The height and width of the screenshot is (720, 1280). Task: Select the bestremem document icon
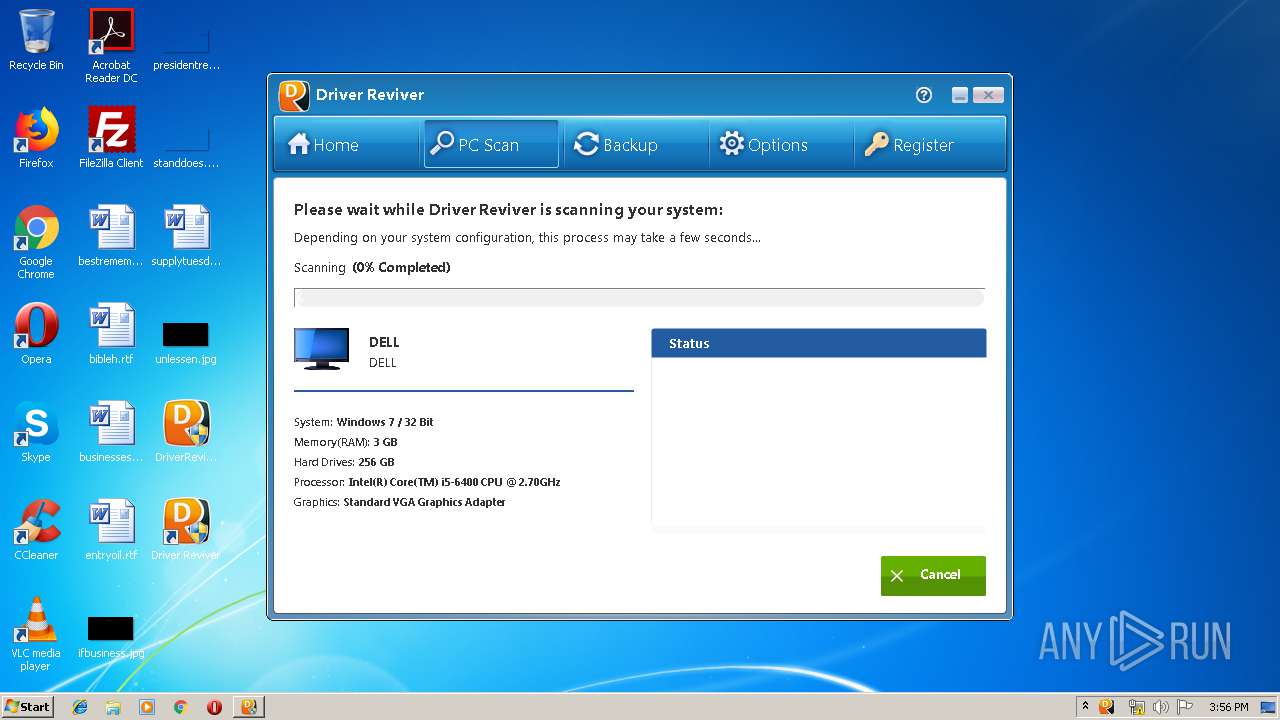click(x=111, y=236)
